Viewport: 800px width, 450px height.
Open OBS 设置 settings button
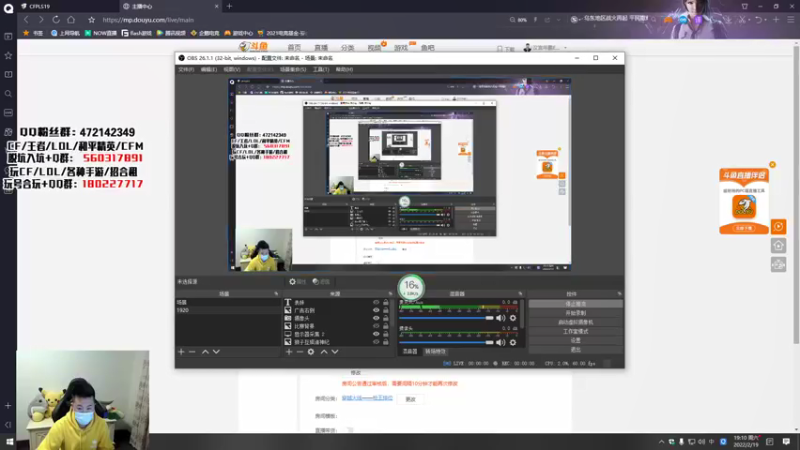click(x=576, y=340)
